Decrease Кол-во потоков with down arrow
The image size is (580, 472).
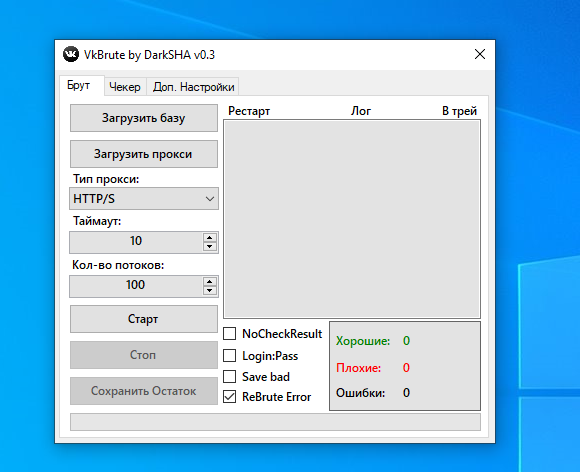210,290
